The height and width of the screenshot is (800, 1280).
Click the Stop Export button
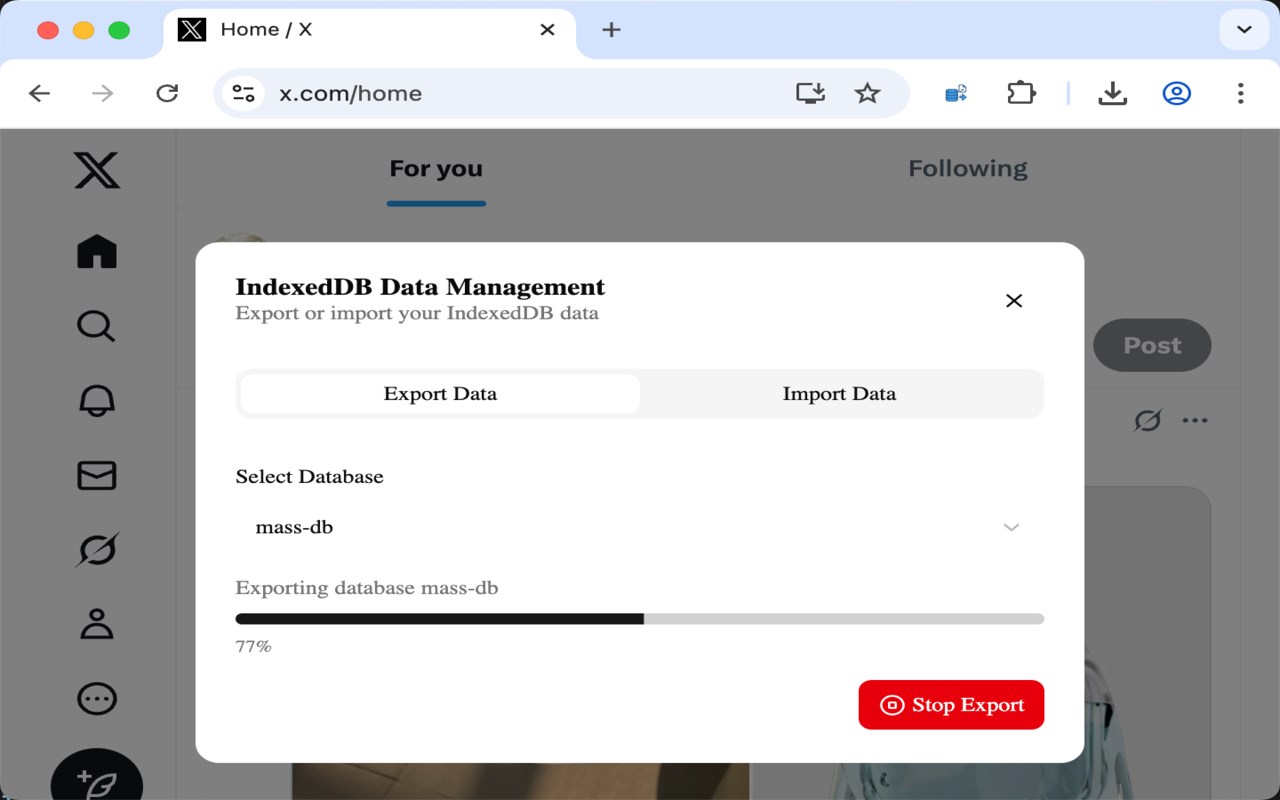[x=951, y=705]
